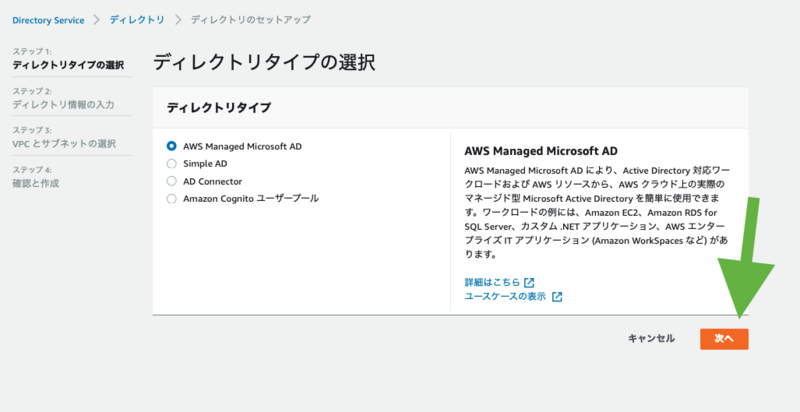Select step 2 ディレクトリ情報の入力 in sidebar
The height and width of the screenshot is (412, 800).
click(x=63, y=105)
